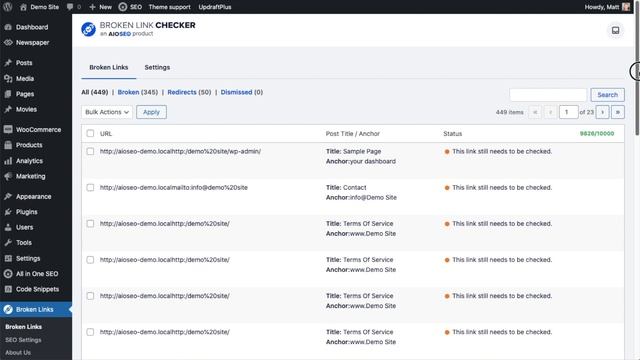
Task: Click Sample Page row status message
Action: 502,151
